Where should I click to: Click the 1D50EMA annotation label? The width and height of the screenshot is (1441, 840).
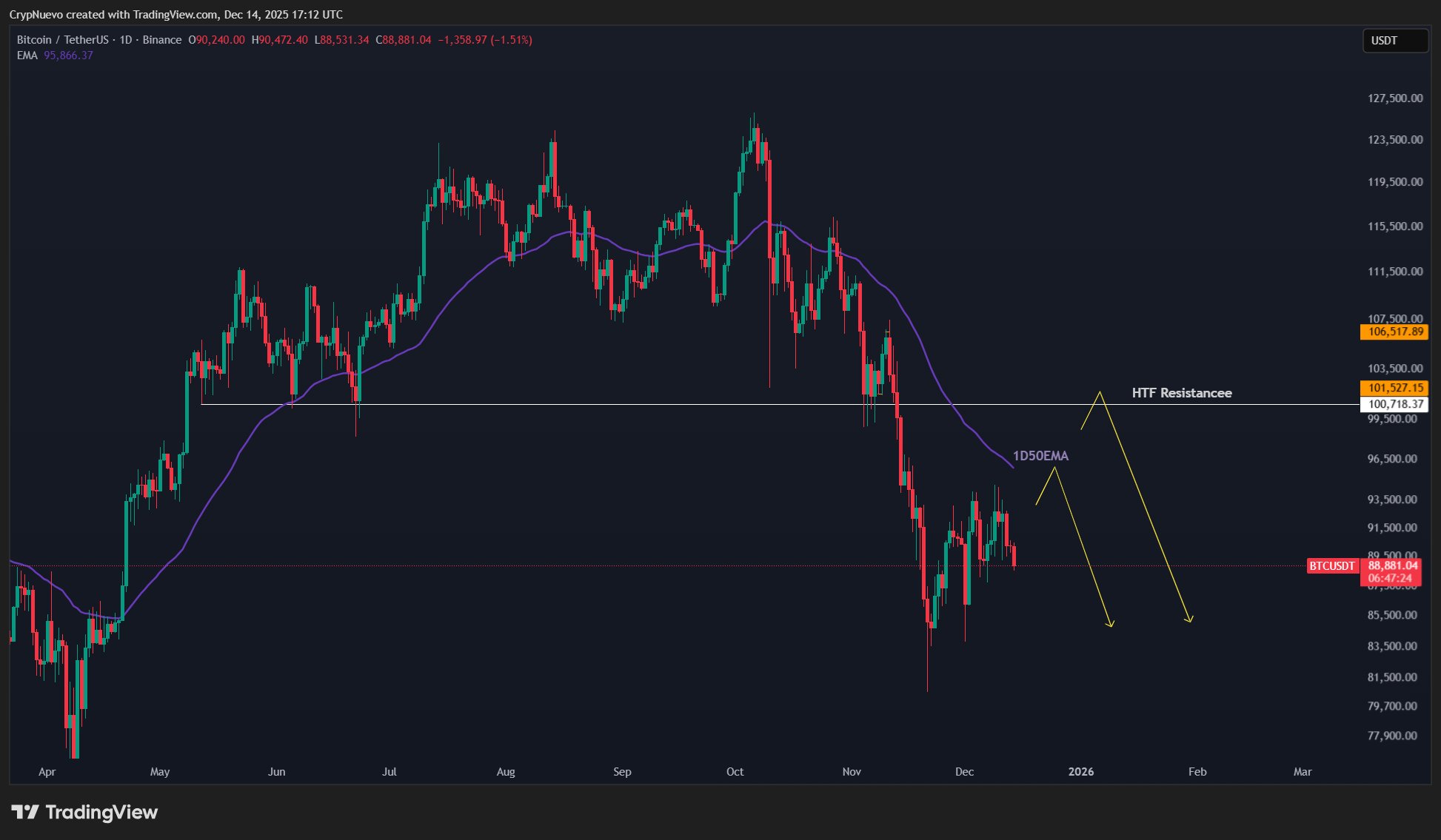(1040, 457)
